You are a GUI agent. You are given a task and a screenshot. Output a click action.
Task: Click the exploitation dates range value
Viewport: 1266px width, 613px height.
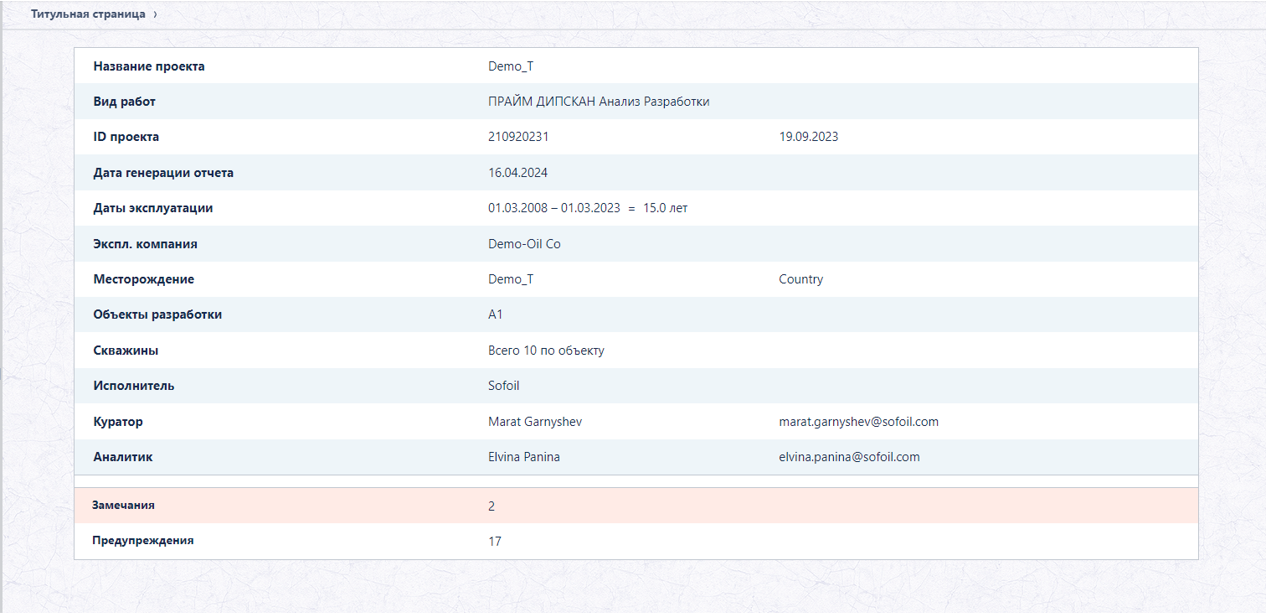[588, 208]
